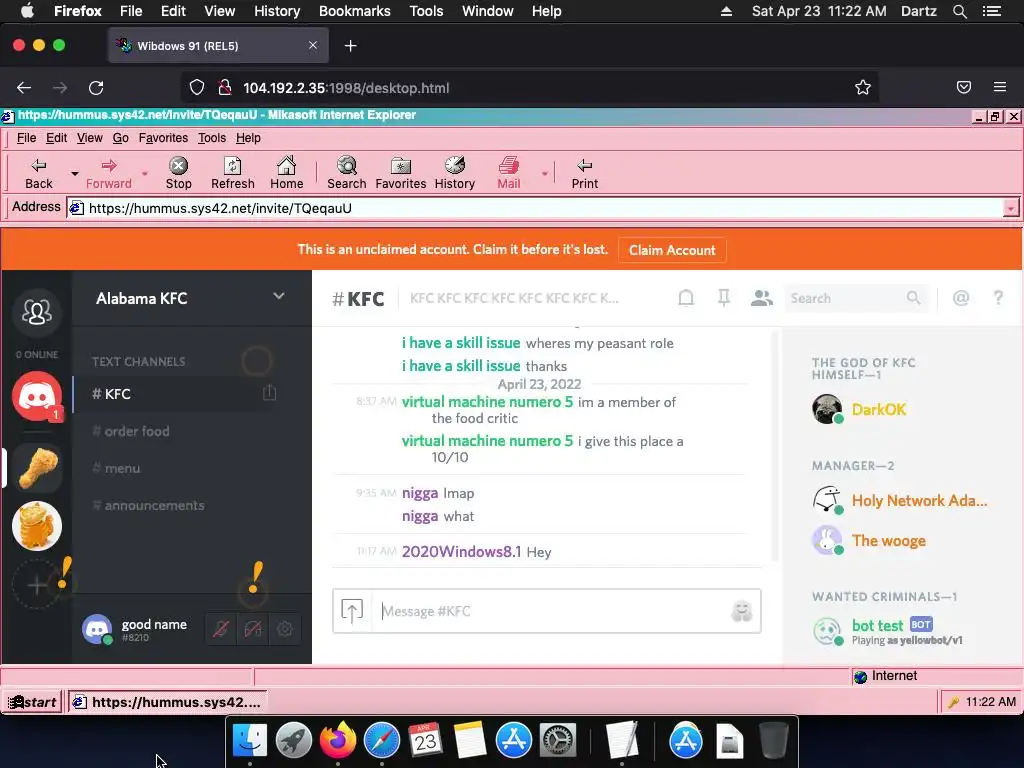The height and width of the screenshot is (768, 1024).
Task: Open the IE View menu
Action: click(89, 138)
